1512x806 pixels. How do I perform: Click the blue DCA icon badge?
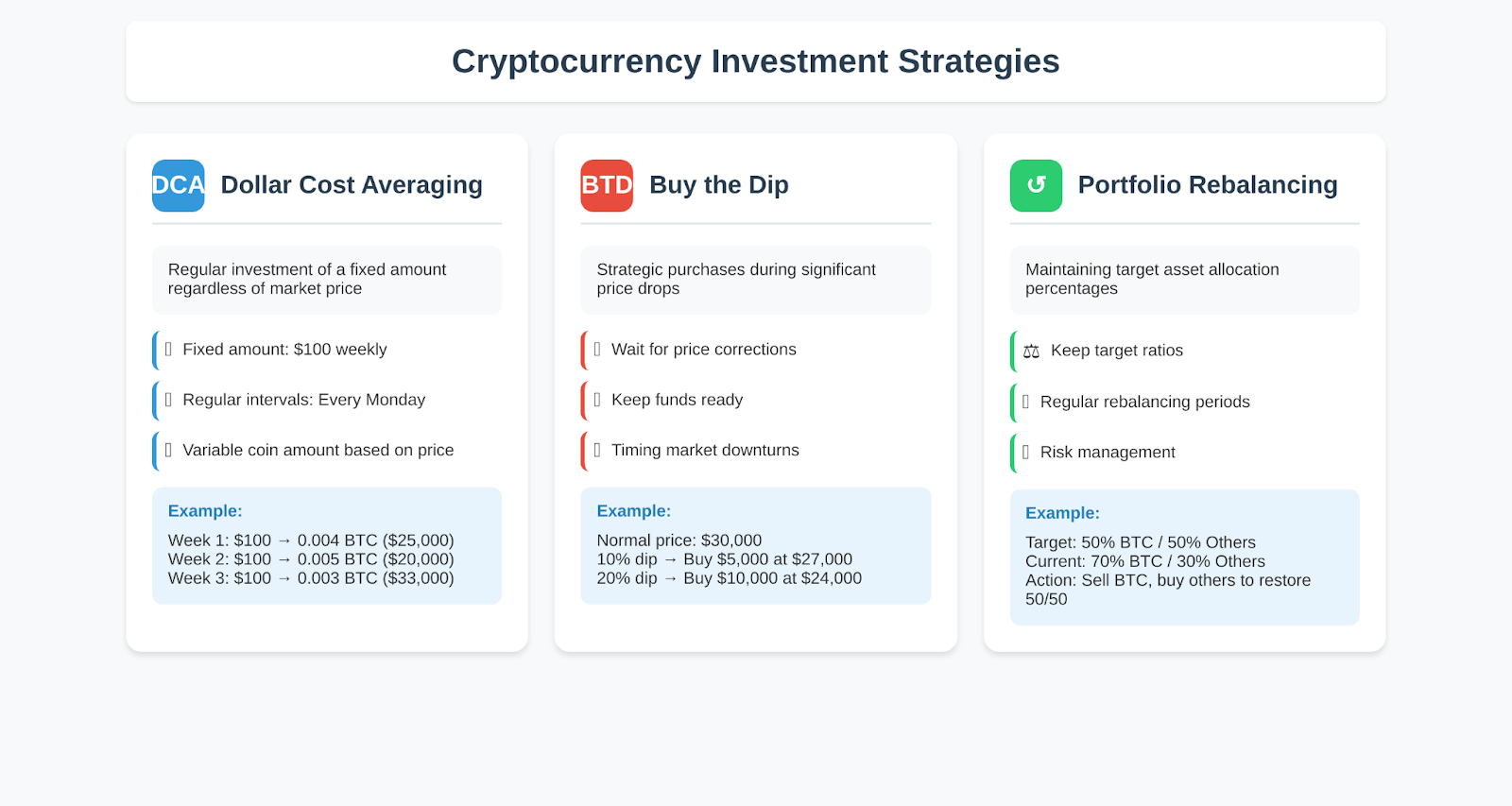click(x=179, y=185)
